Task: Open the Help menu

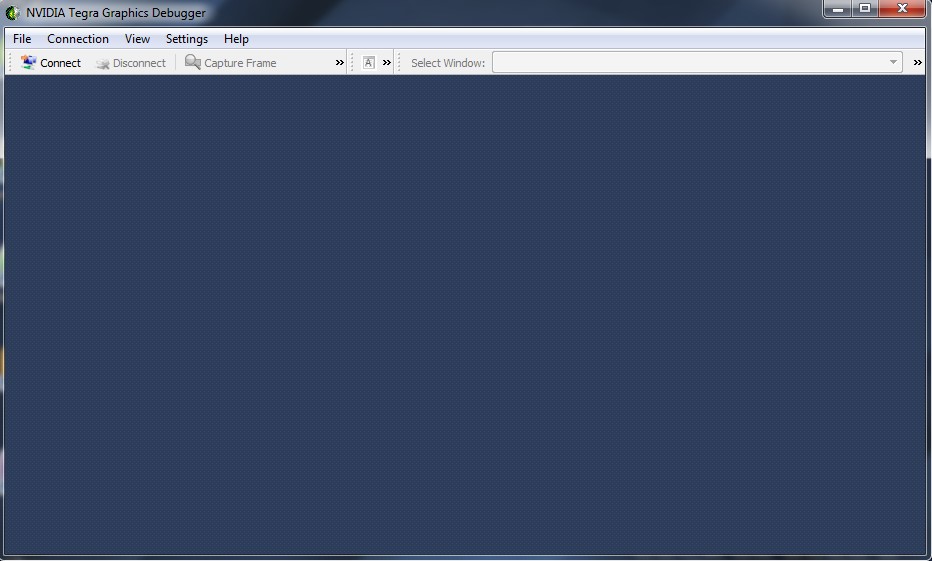Action: point(236,39)
